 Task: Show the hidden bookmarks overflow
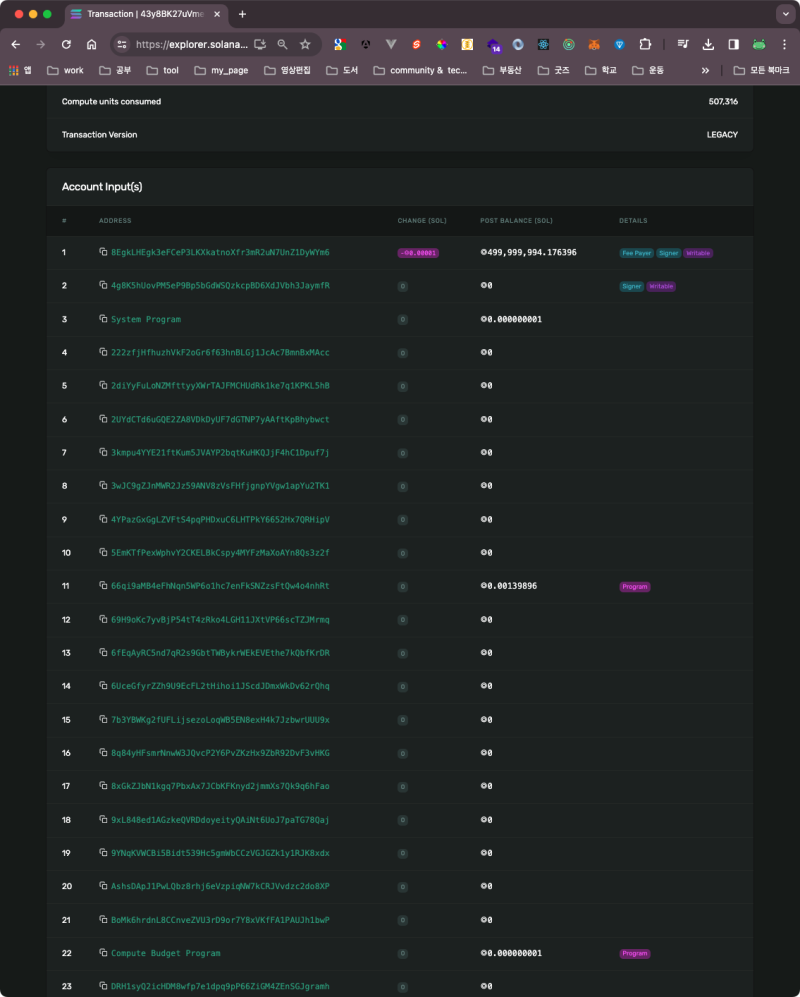point(705,70)
